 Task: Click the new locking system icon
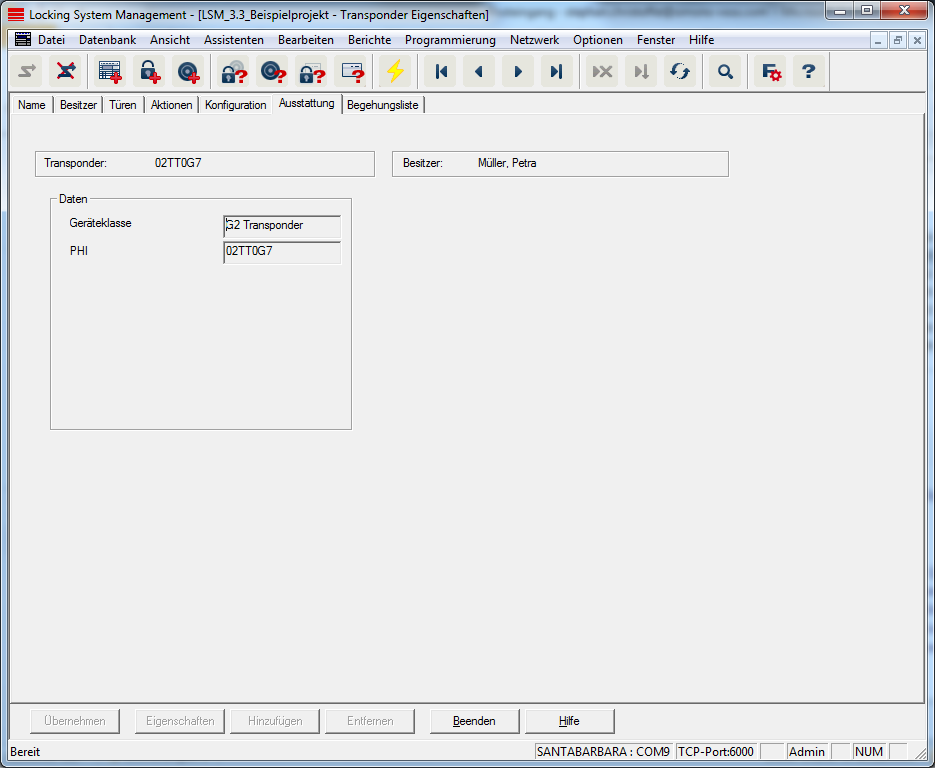(x=110, y=72)
